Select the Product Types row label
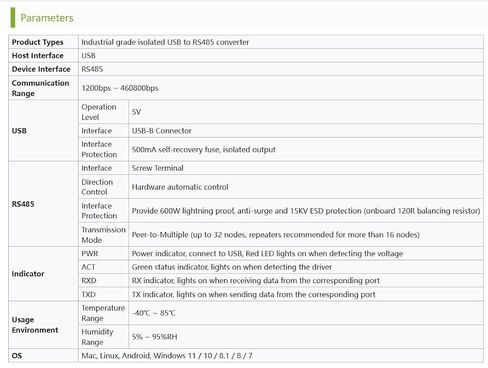The image size is (488, 368). tap(37, 42)
